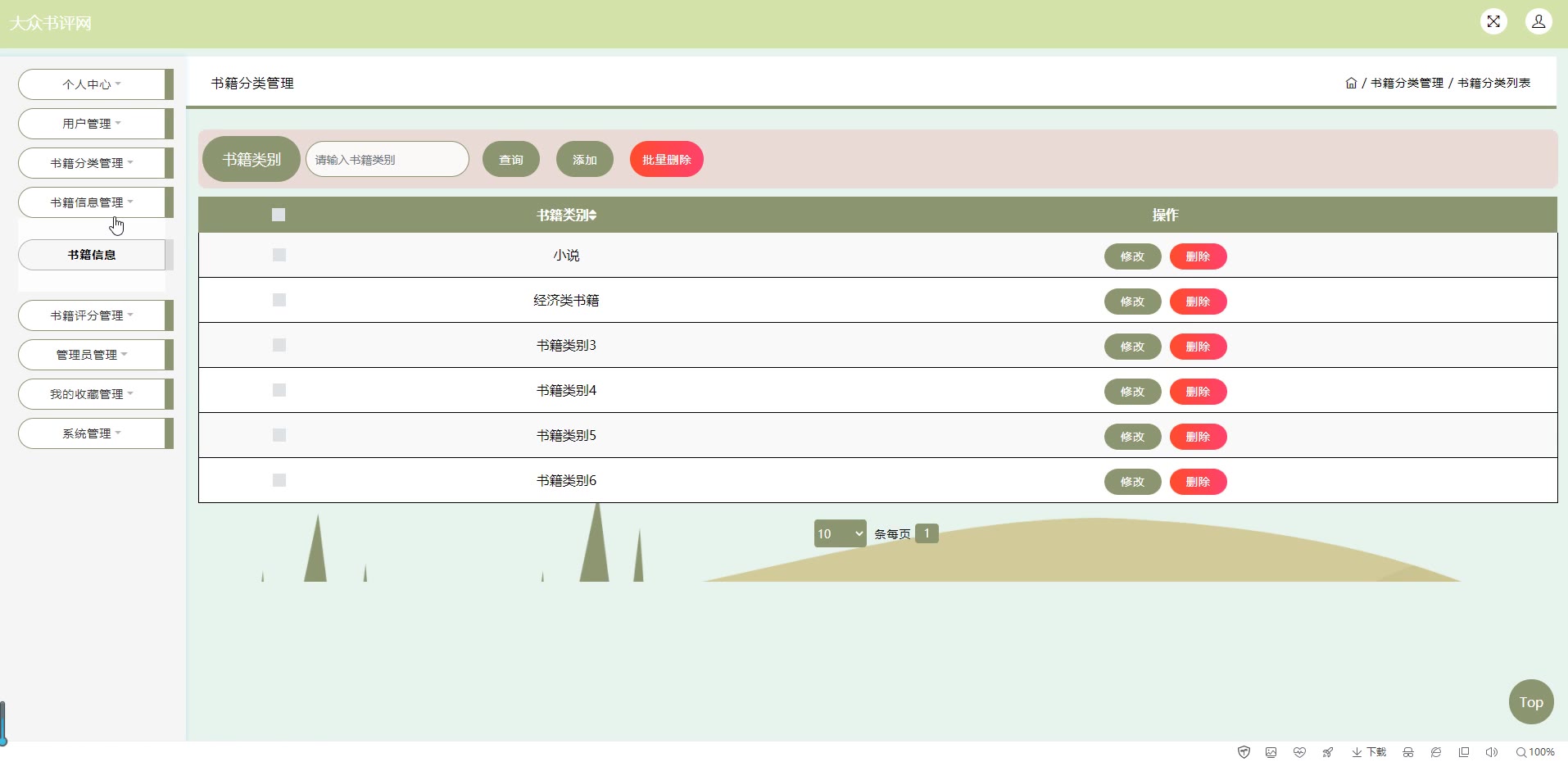Click the 书籍分类列表 breadcrumb text
The width and height of the screenshot is (1568, 762).
point(1493,83)
